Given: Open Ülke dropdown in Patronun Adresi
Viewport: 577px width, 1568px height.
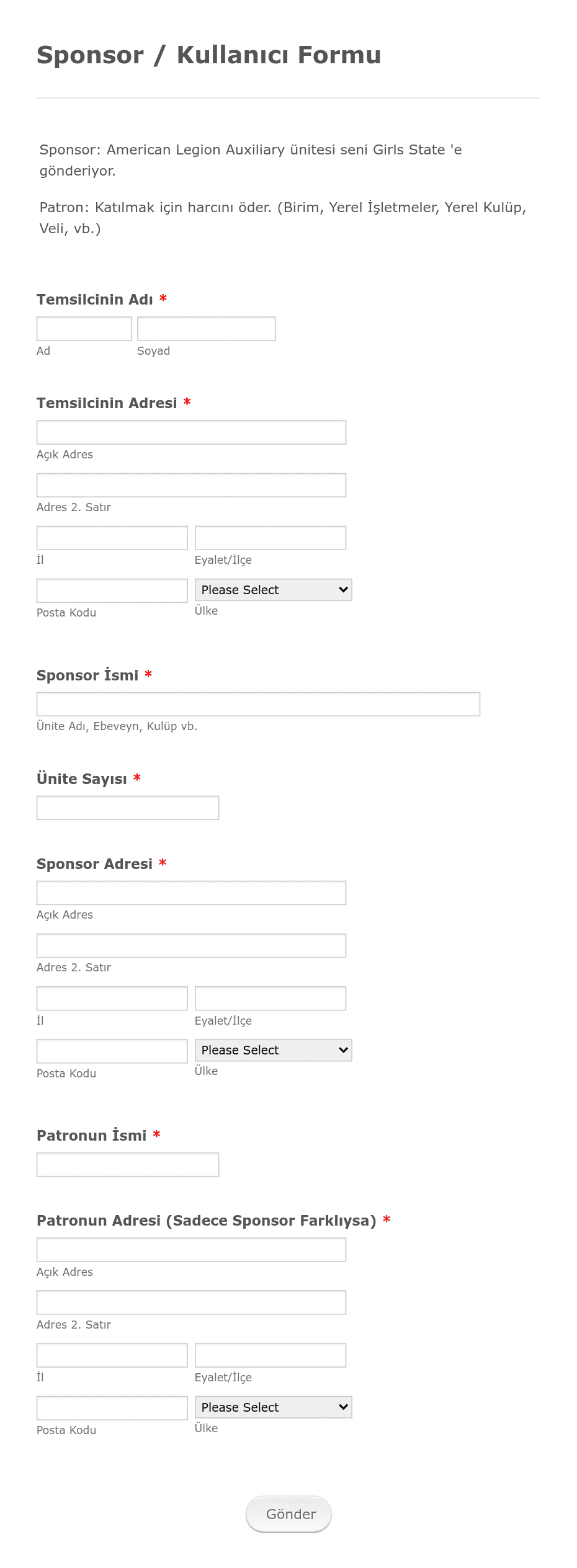Looking at the screenshot, I should tap(274, 1407).
